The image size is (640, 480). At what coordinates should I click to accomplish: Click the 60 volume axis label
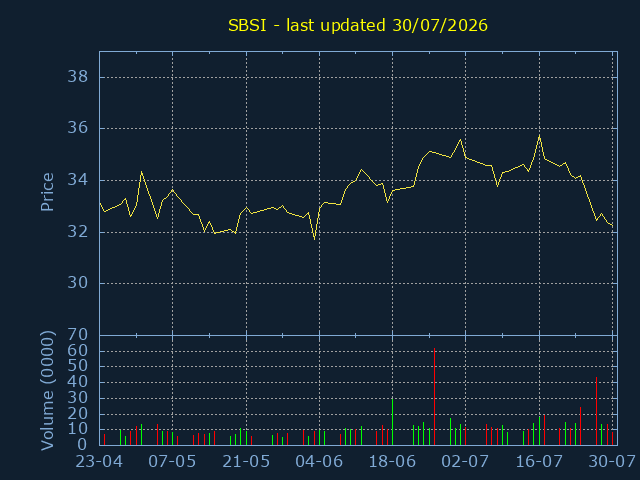pos(78,351)
